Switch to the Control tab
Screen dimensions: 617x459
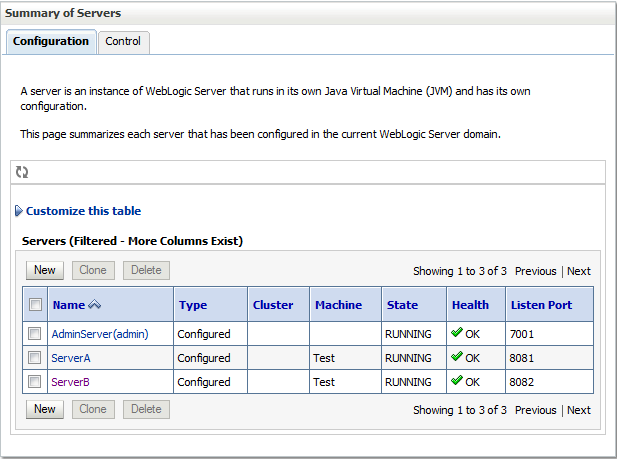[123, 41]
